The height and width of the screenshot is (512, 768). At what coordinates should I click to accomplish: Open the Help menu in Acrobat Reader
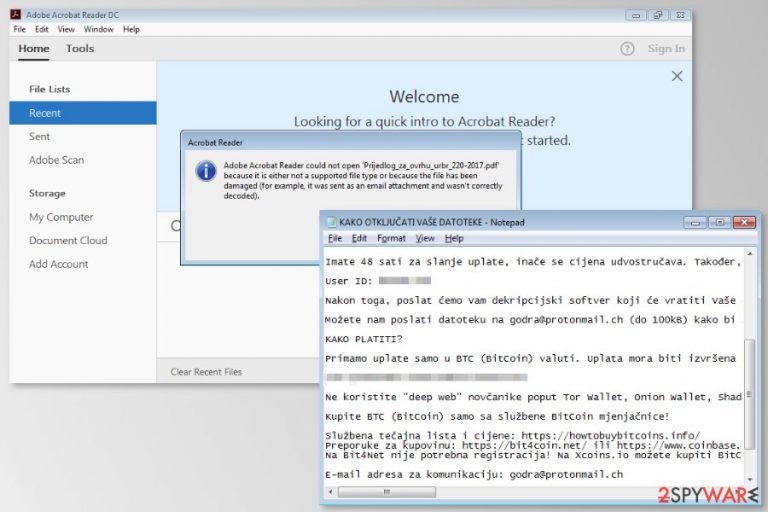(131, 29)
